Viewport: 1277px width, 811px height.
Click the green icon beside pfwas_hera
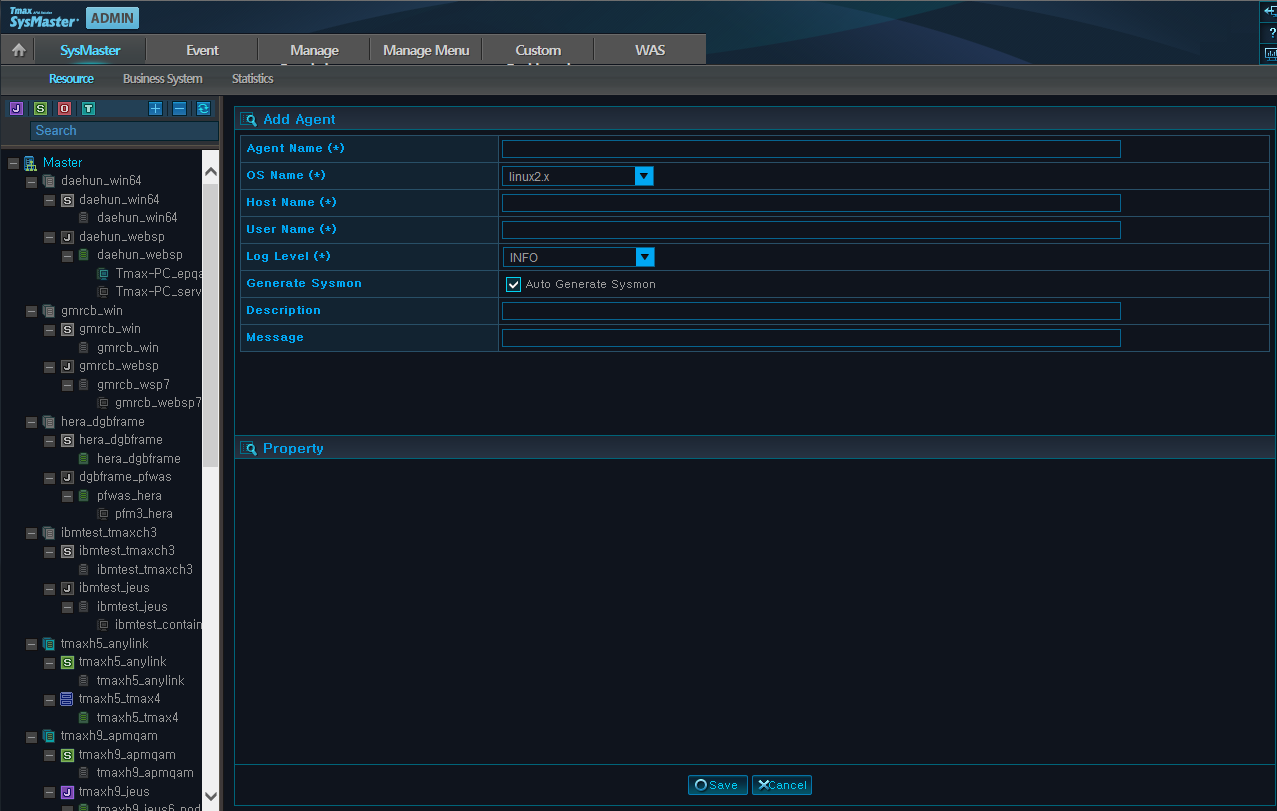tap(84, 495)
